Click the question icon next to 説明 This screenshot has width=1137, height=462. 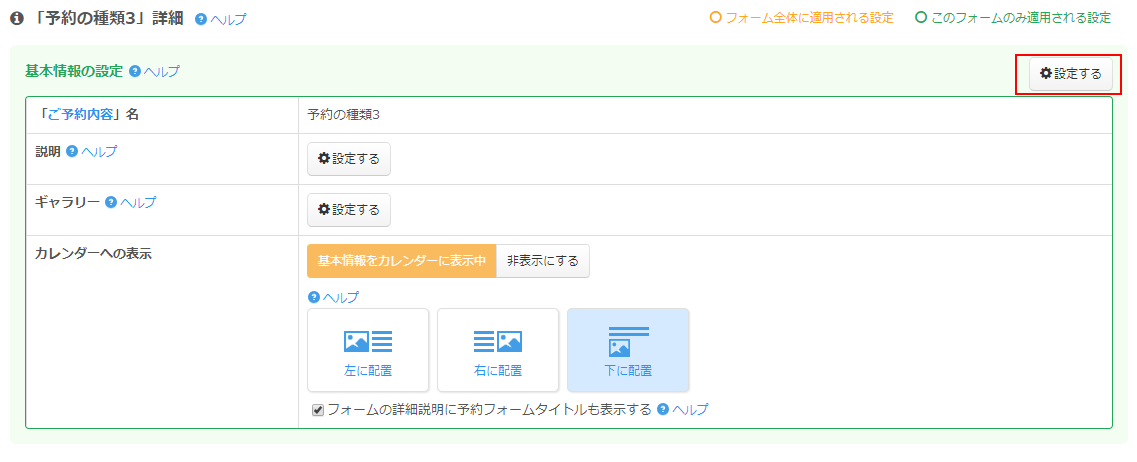tap(72, 151)
